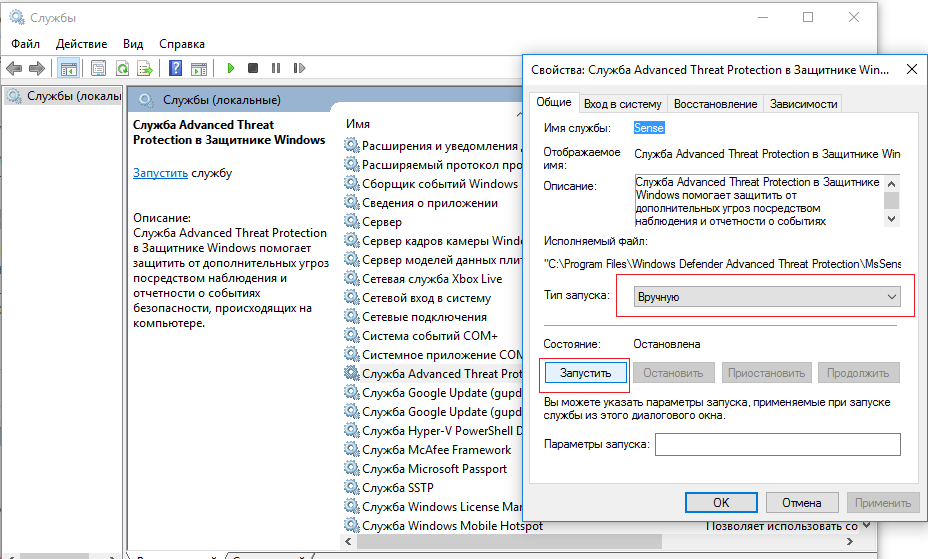Screen dimensions: 928x559
Task: Switch to the Зависимости tab
Action: [803, 104]
